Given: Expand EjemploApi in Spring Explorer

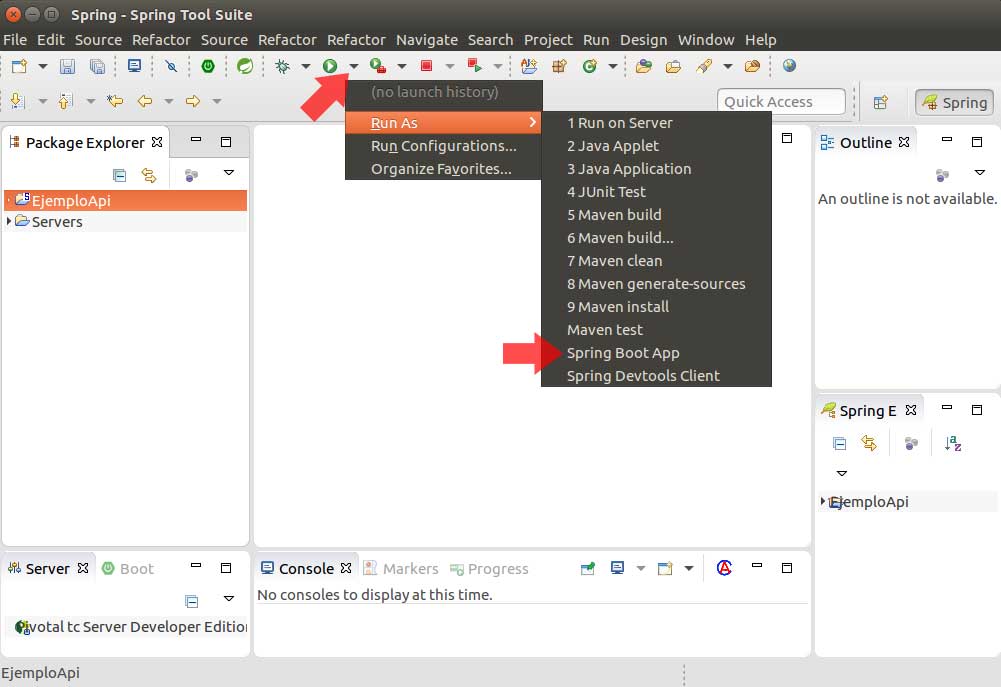Looking at the screenshot, I should [823, 501].
